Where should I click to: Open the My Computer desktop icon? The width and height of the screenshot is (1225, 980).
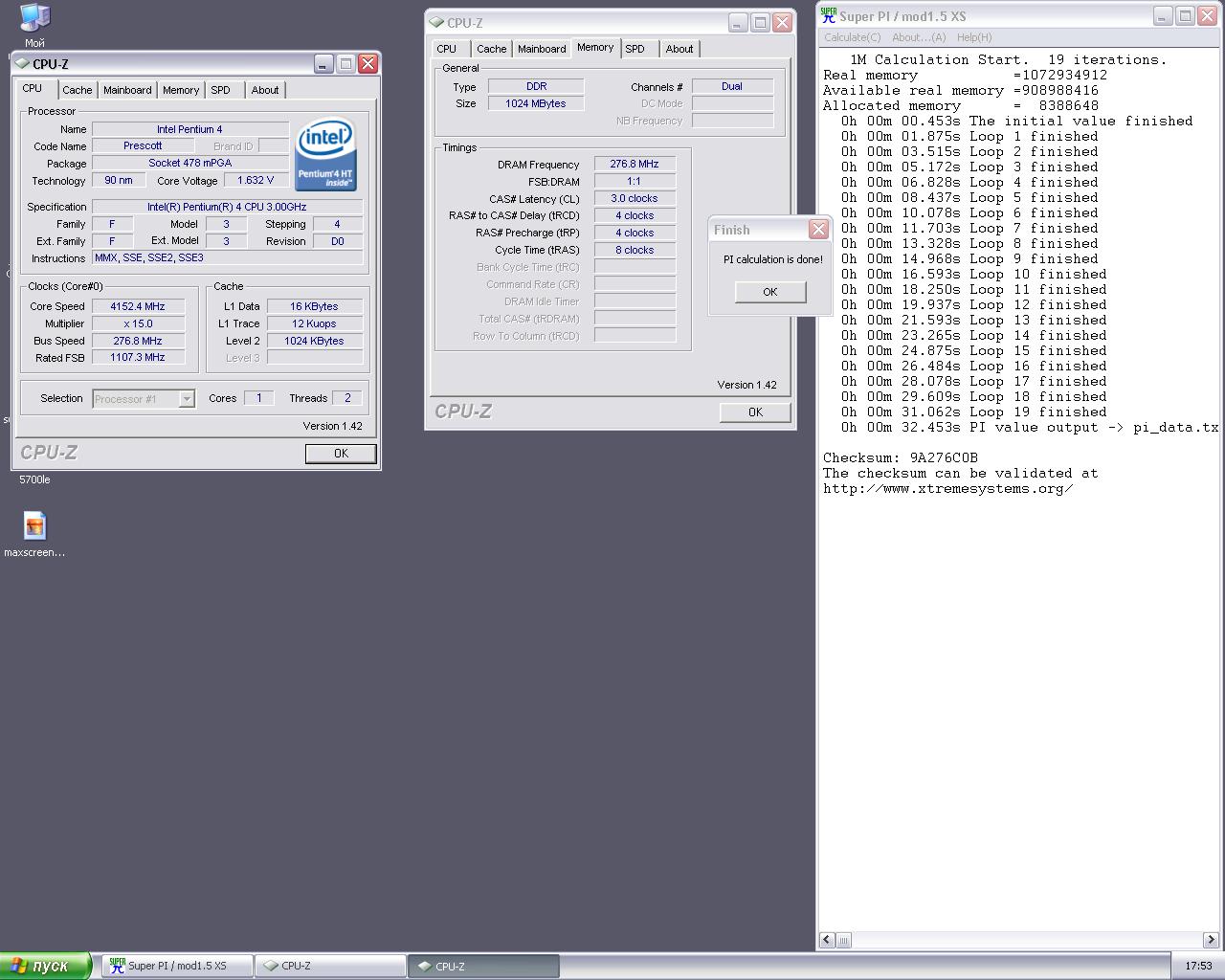34,18
